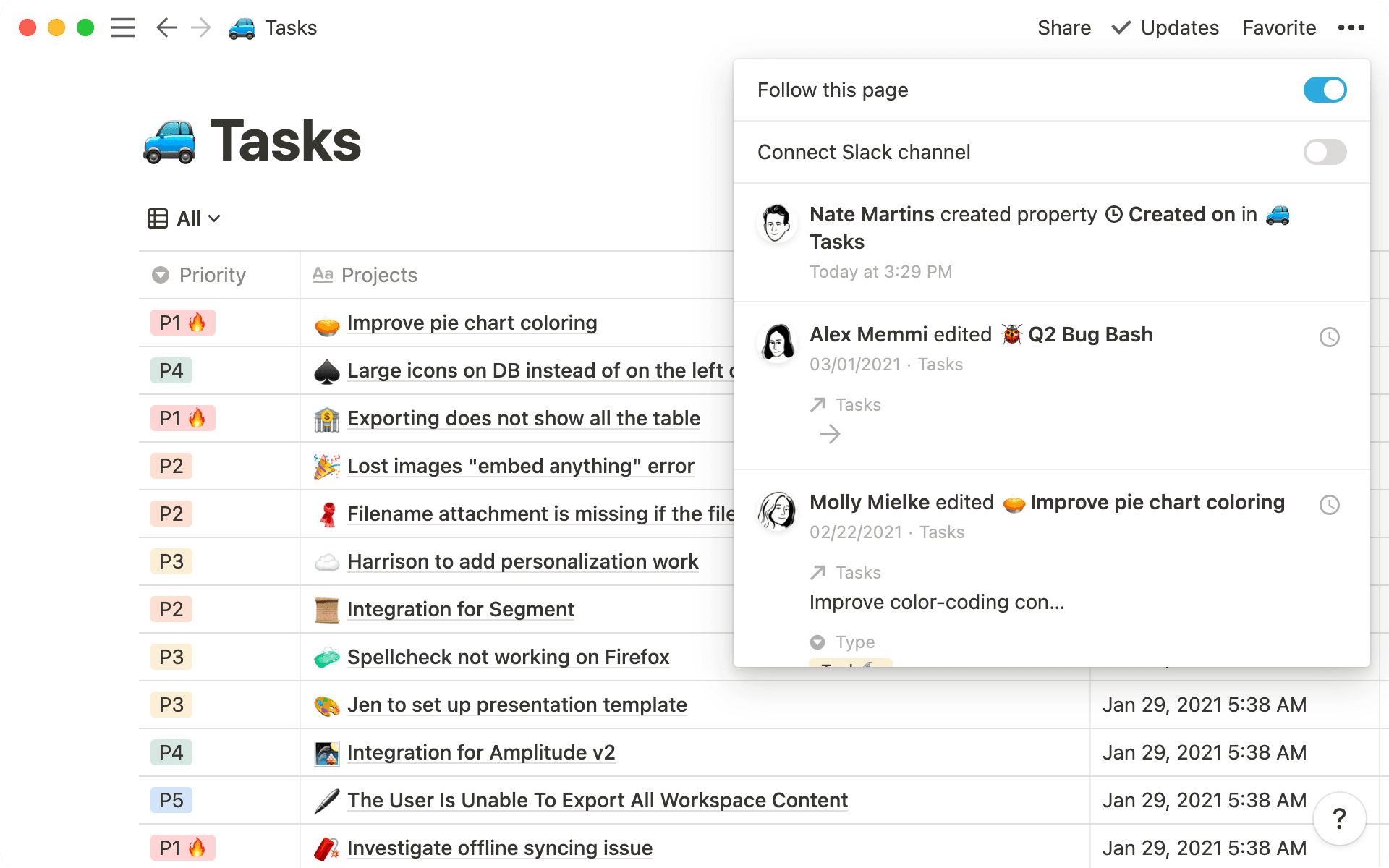Go forward with the right arrow
This screenshot has height=868, width=1389.
click(x=200, y=27)
